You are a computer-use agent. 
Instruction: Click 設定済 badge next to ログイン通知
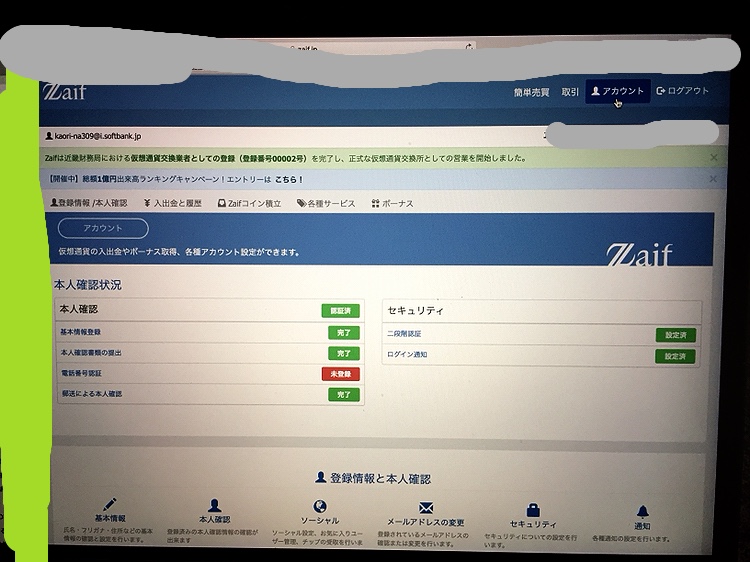coord(675,356)
